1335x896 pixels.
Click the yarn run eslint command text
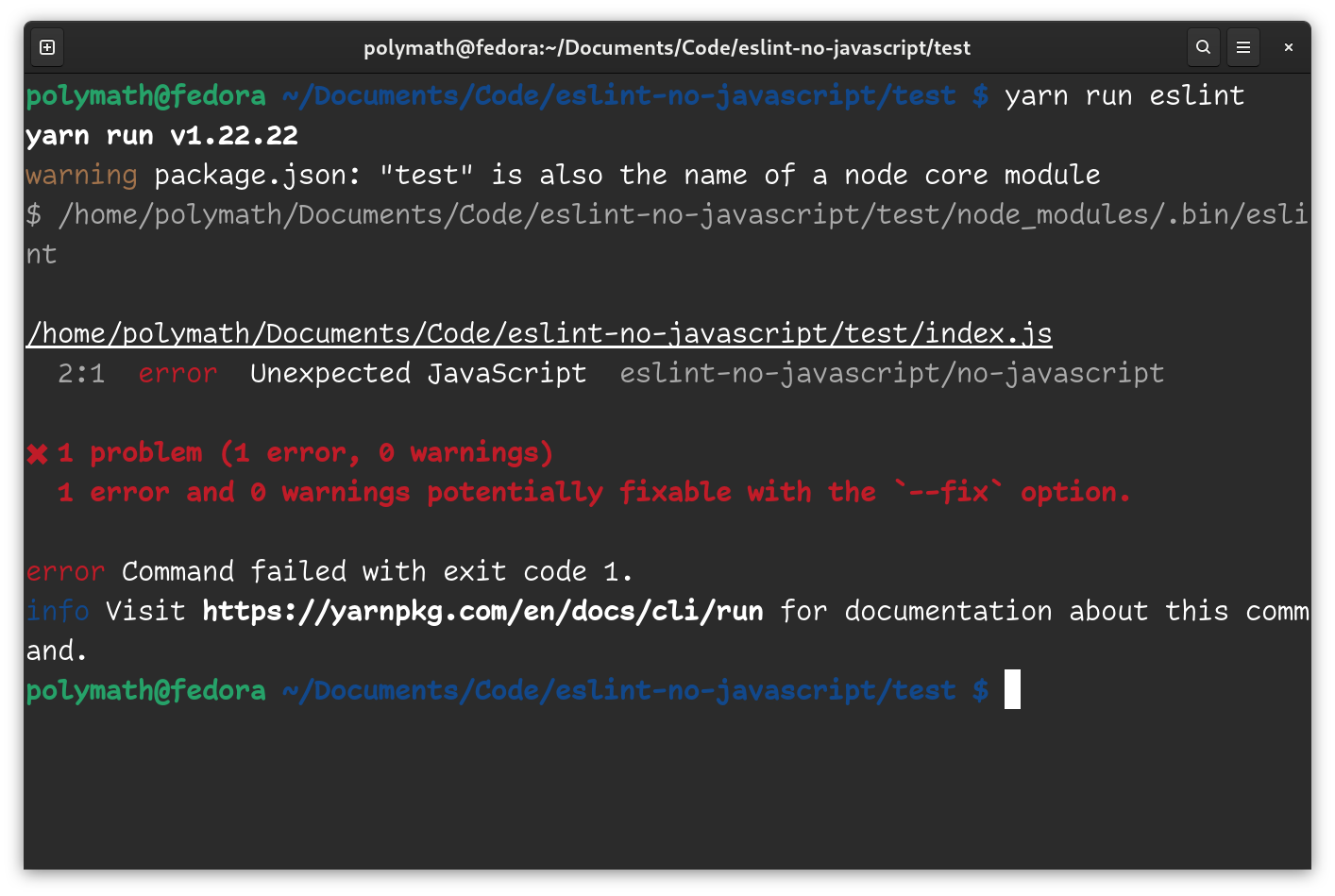(1124, 94)
